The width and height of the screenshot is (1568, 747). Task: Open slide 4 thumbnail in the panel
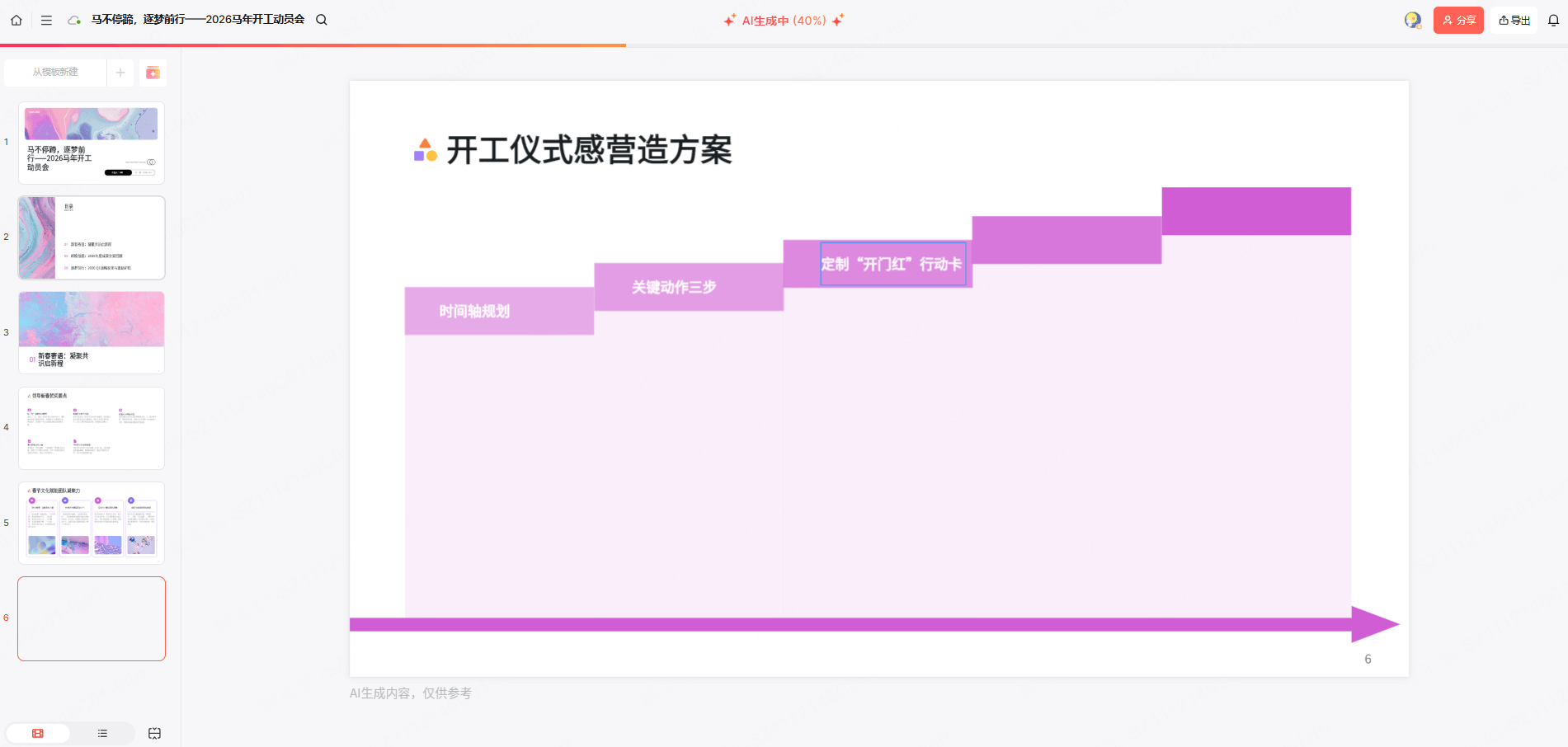pyautogui.click(x=92, y=428)
